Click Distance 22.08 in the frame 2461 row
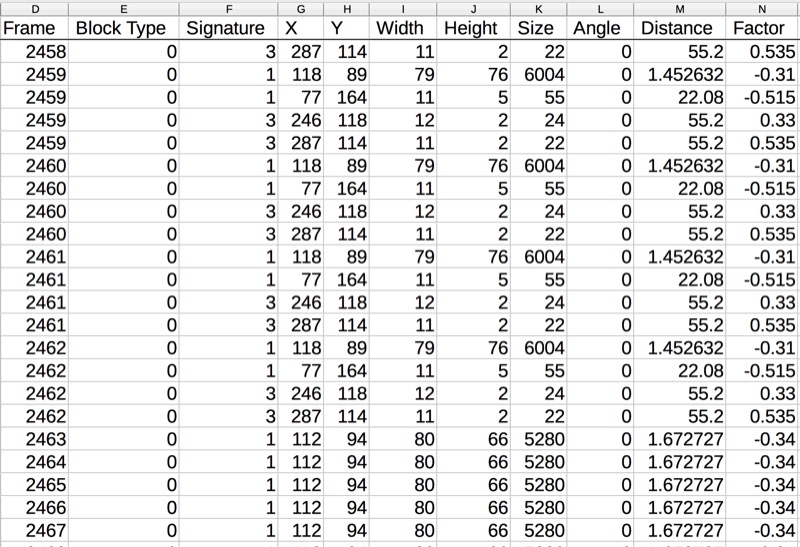Screen dimensions: 800x547 tap(680, 280)
